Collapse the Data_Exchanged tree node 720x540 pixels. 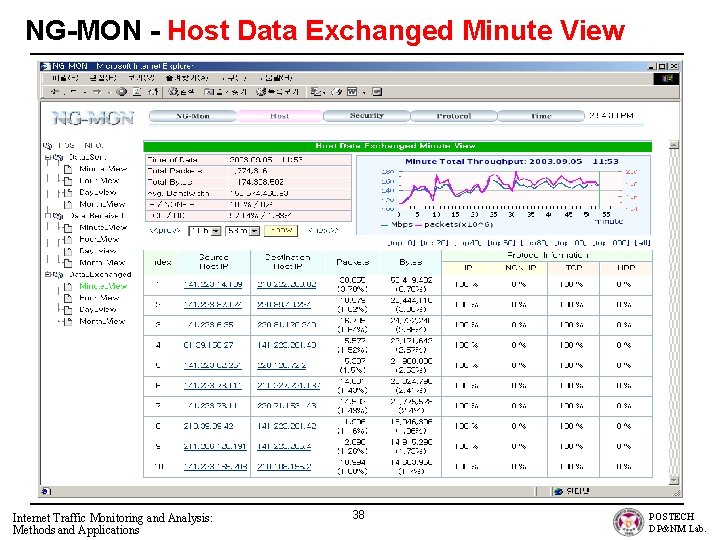tap(47, 275)
